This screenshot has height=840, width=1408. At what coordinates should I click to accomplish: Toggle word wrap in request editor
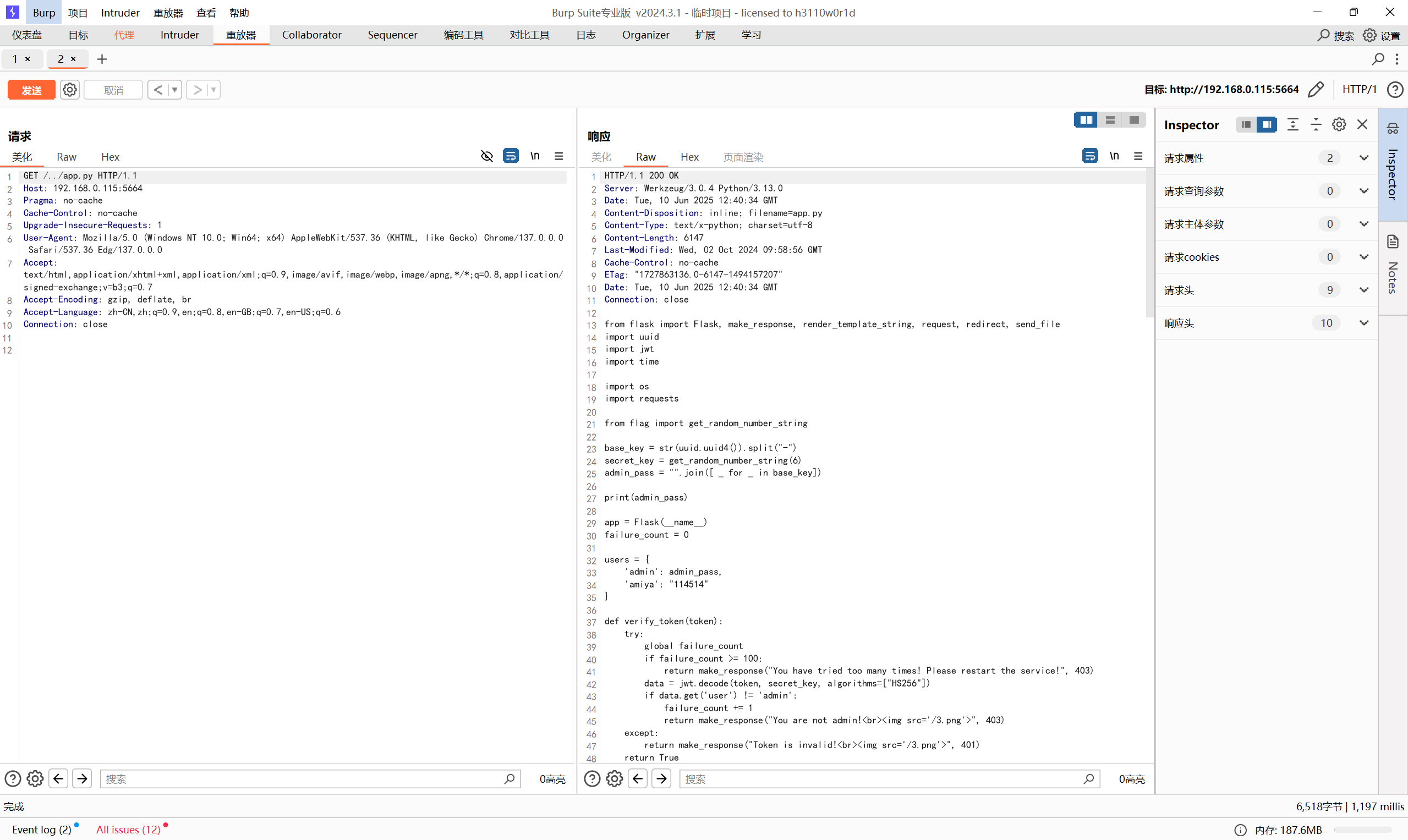tap(511, 156)
